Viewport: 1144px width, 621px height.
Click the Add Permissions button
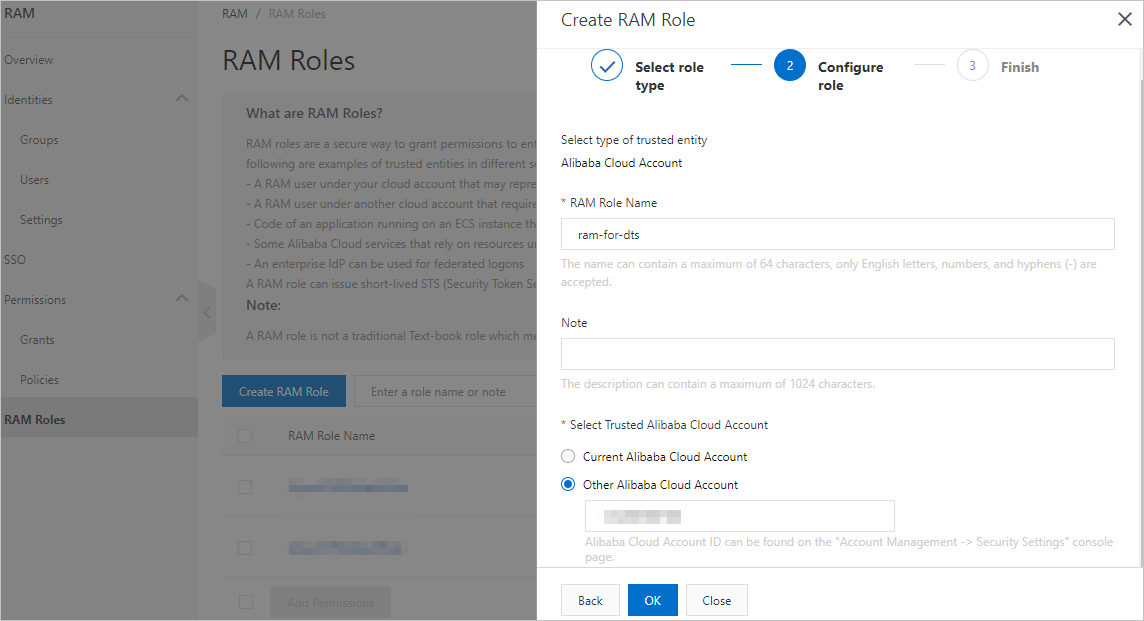tap(331, 602)
